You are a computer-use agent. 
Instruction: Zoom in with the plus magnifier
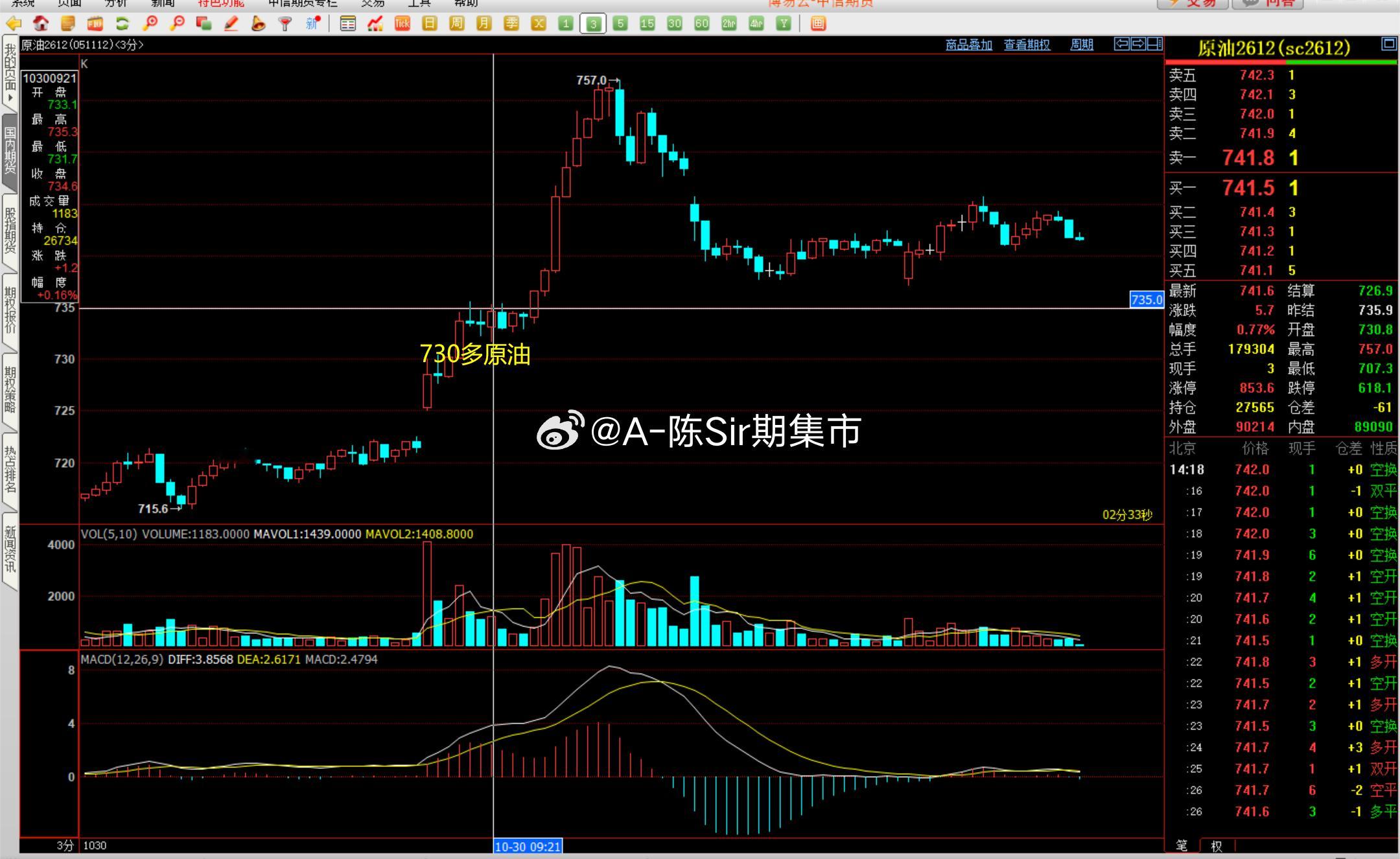pos(150,24)
